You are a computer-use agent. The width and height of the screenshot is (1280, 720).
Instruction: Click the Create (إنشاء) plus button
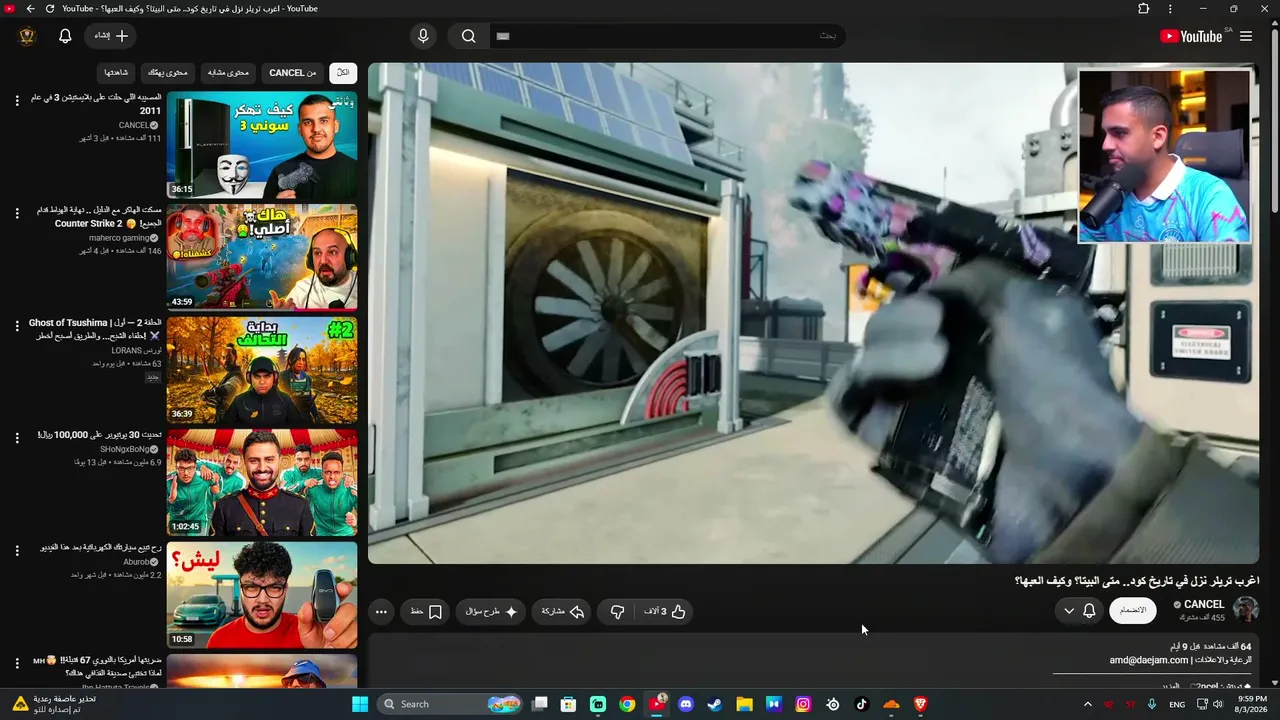[110, 36]
